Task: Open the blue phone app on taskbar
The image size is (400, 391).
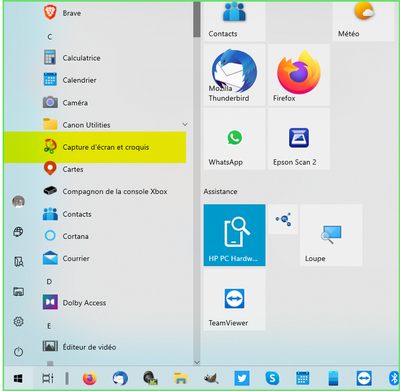Action: 333,378
